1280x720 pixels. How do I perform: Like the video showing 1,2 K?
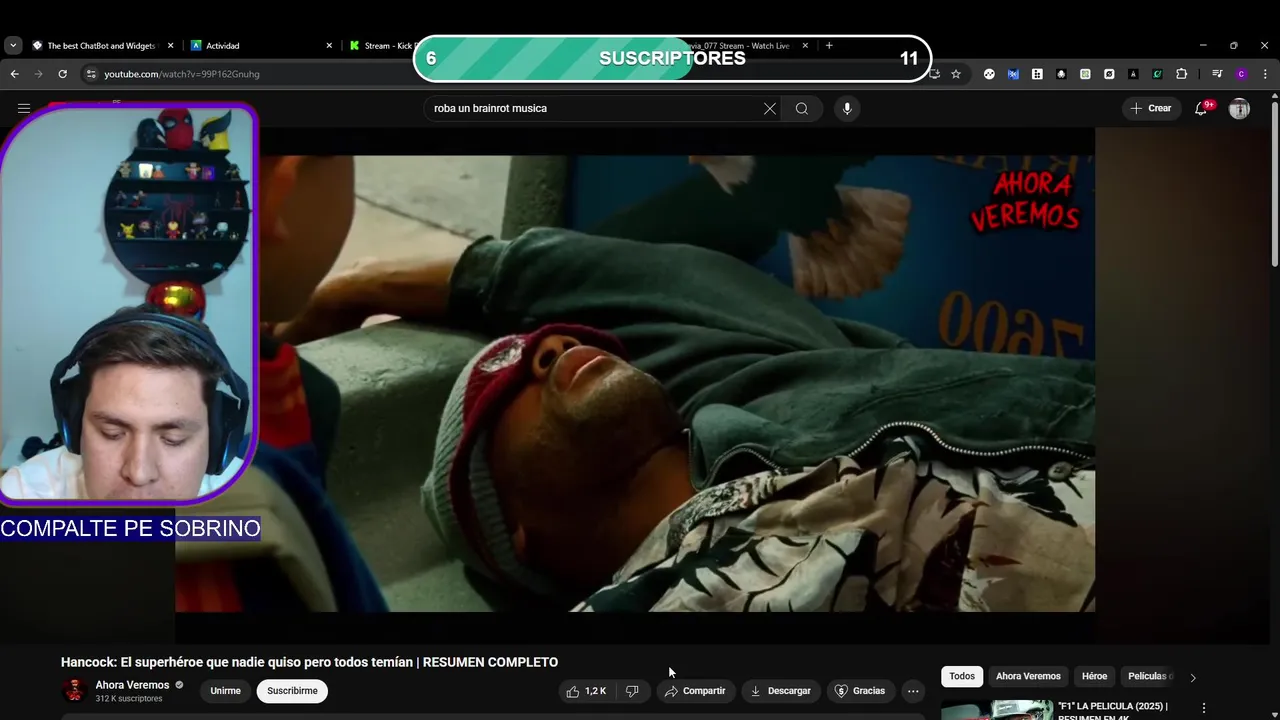pyautogui.click(x=586, y=691)
